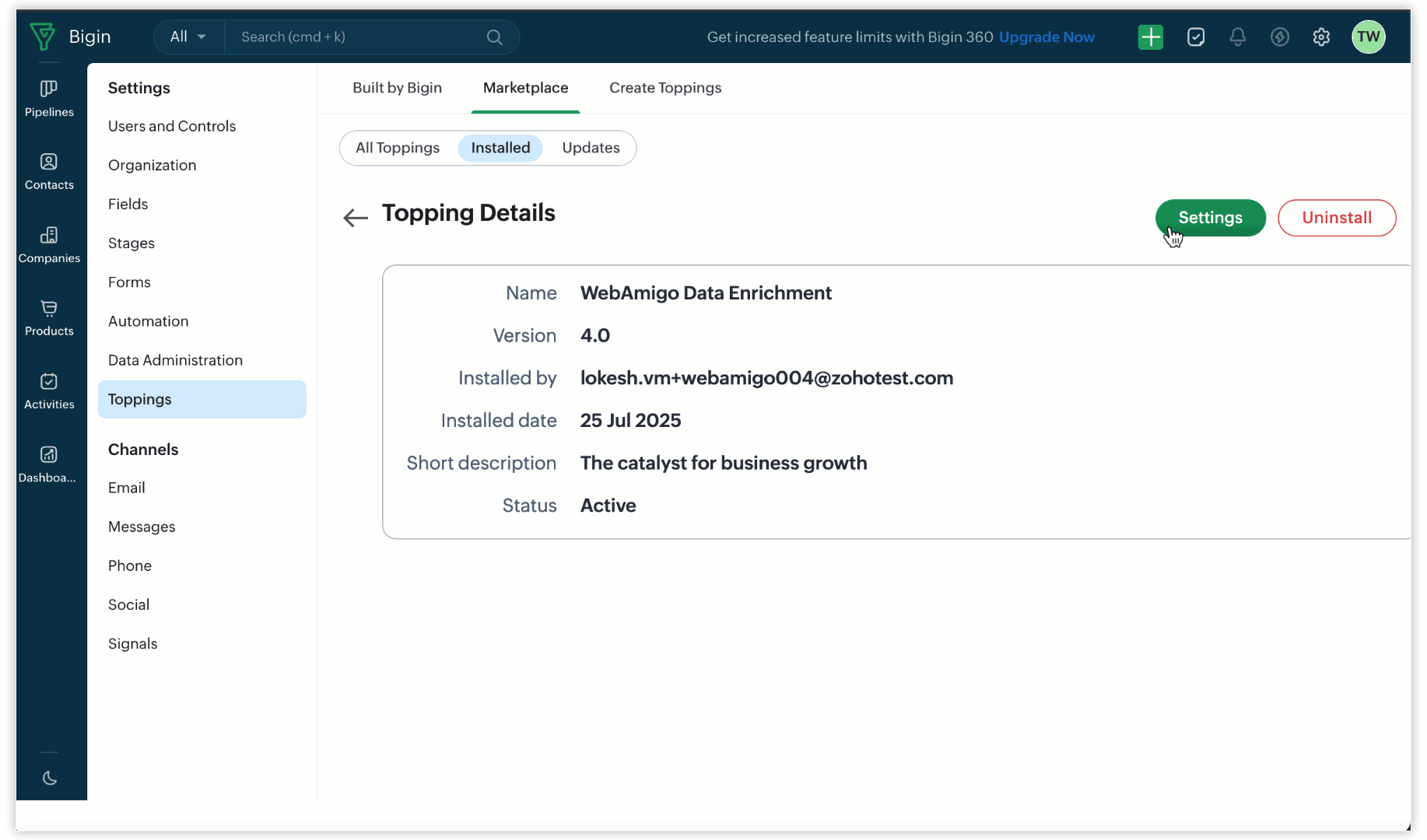Switch to the Built by Bigin tab
Image resolution: width=1427 pixels, height=840 pixels.
click(397, 88)
